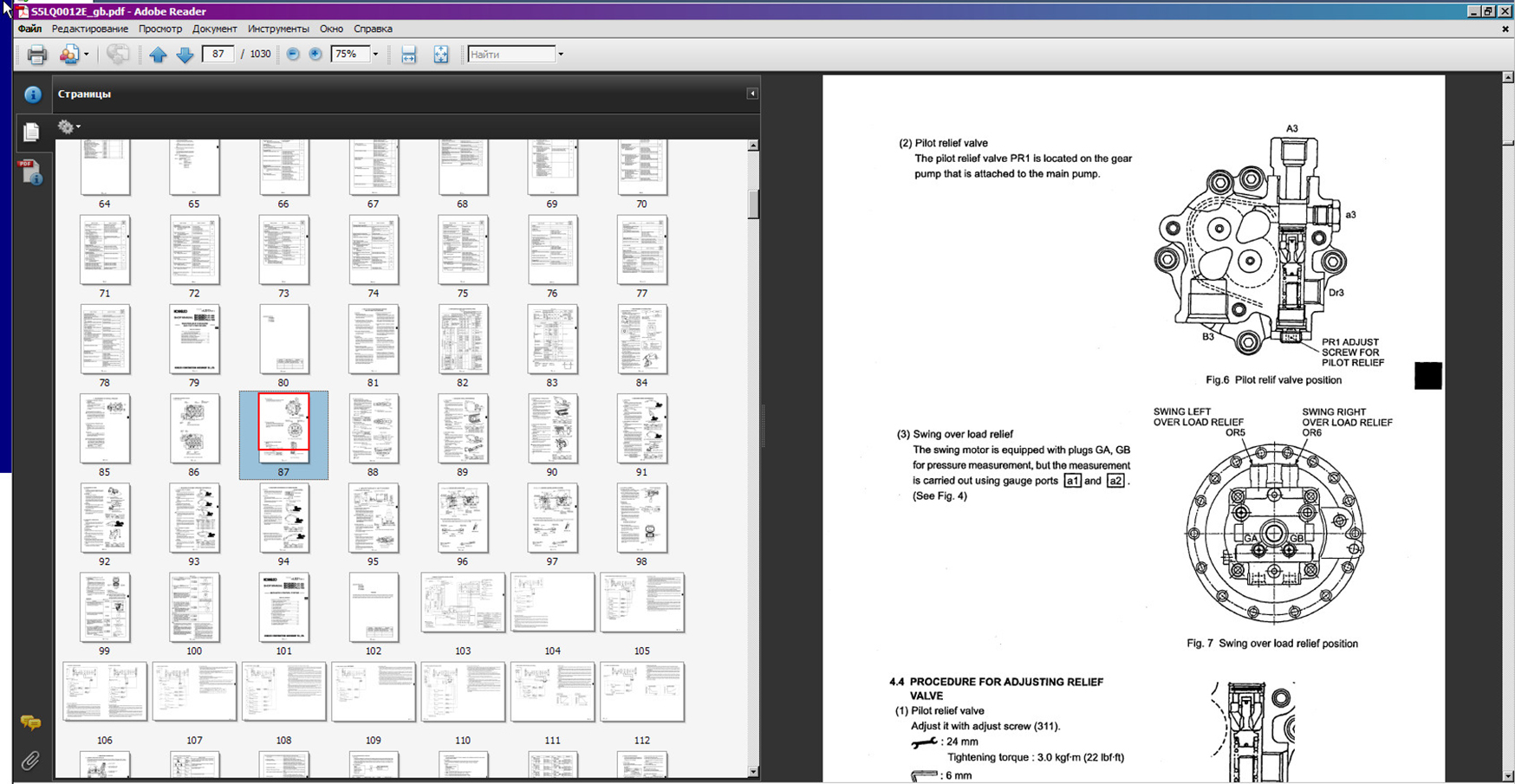1515x784 pixels.
Task: Go to previous page with up arrow
Action: coord(158,55)
